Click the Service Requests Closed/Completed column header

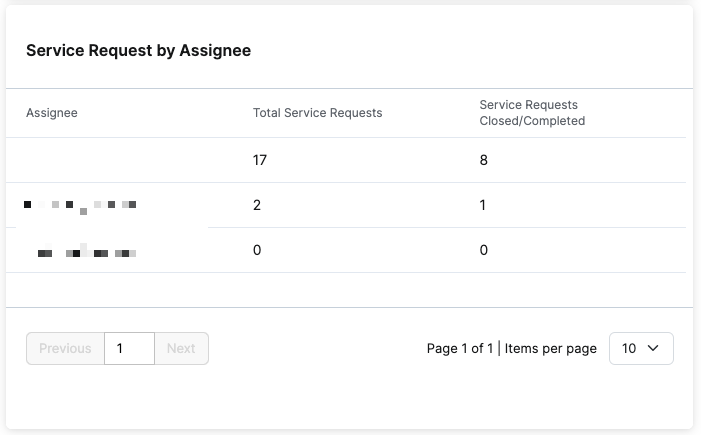tap(532, 113)
